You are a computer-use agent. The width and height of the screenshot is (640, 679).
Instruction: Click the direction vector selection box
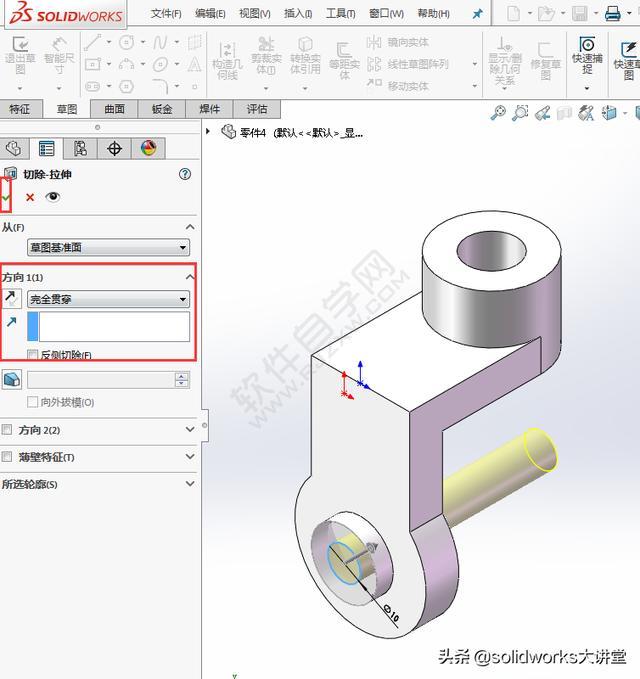[x=108, y=327]
